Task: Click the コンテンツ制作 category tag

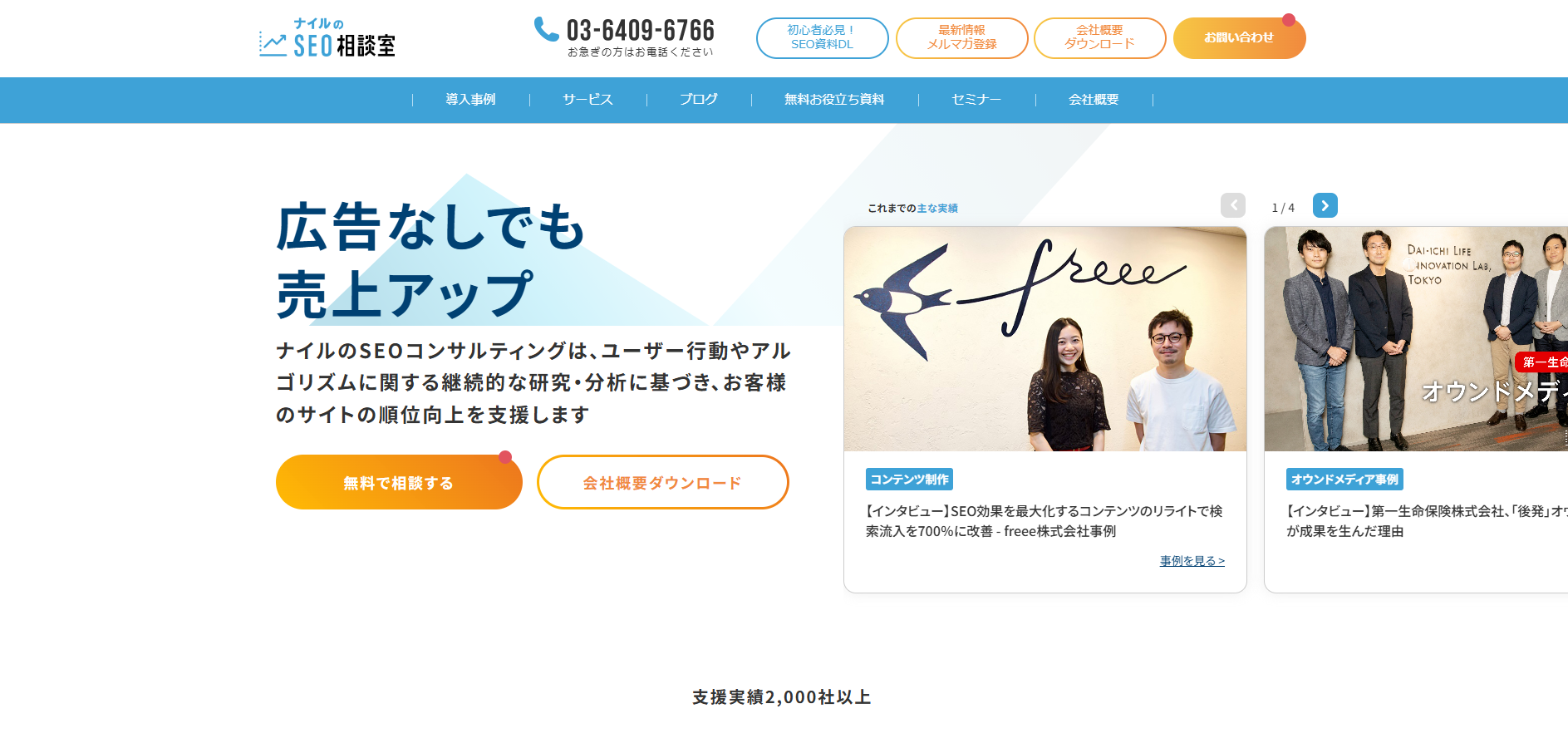Action: 909,480
